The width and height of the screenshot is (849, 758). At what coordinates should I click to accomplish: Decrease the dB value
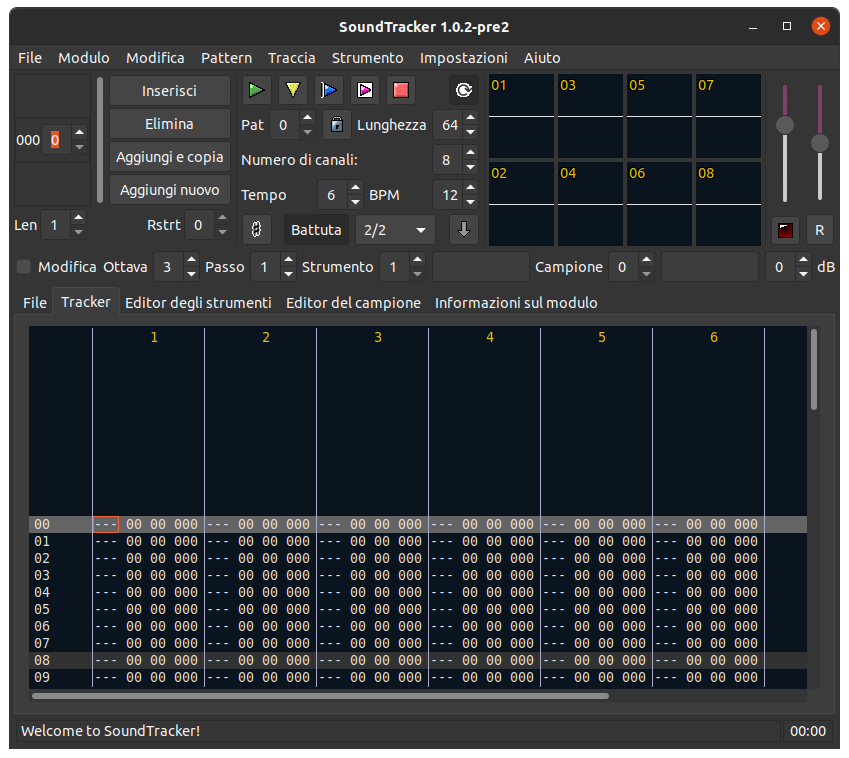tap(804, 274)
